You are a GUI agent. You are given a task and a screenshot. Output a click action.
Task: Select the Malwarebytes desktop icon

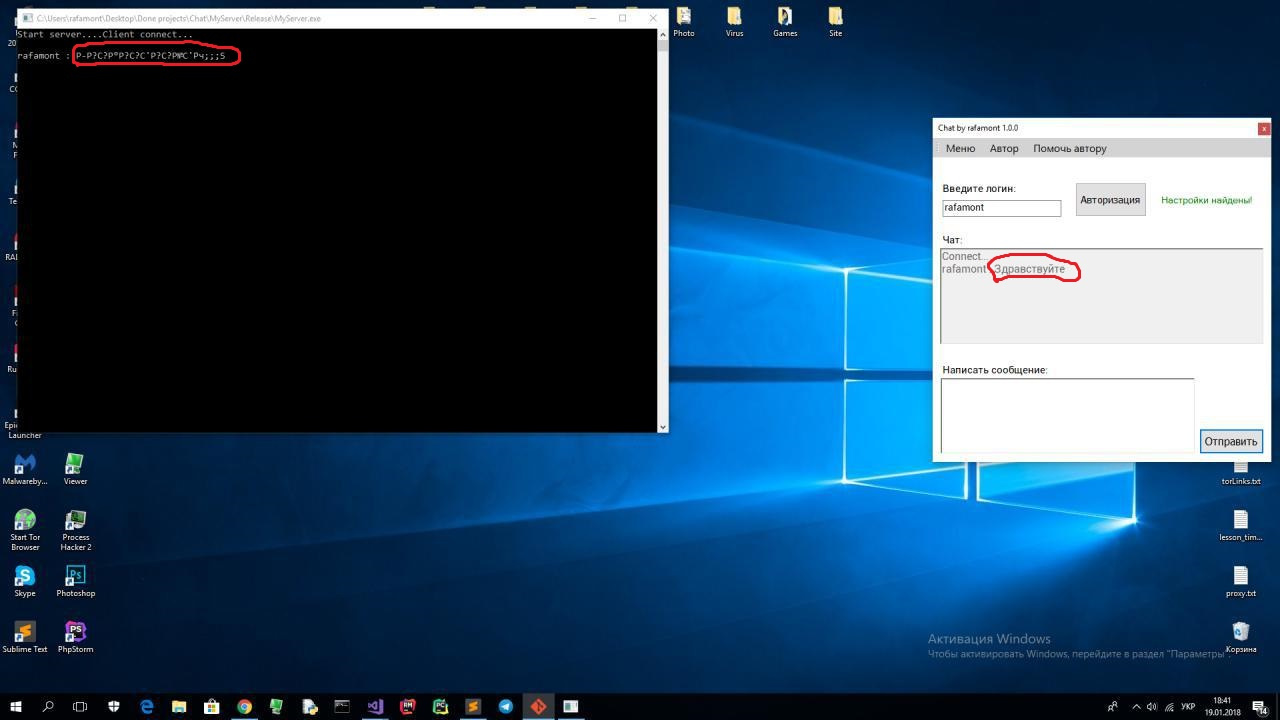click(x=25, y=469)
